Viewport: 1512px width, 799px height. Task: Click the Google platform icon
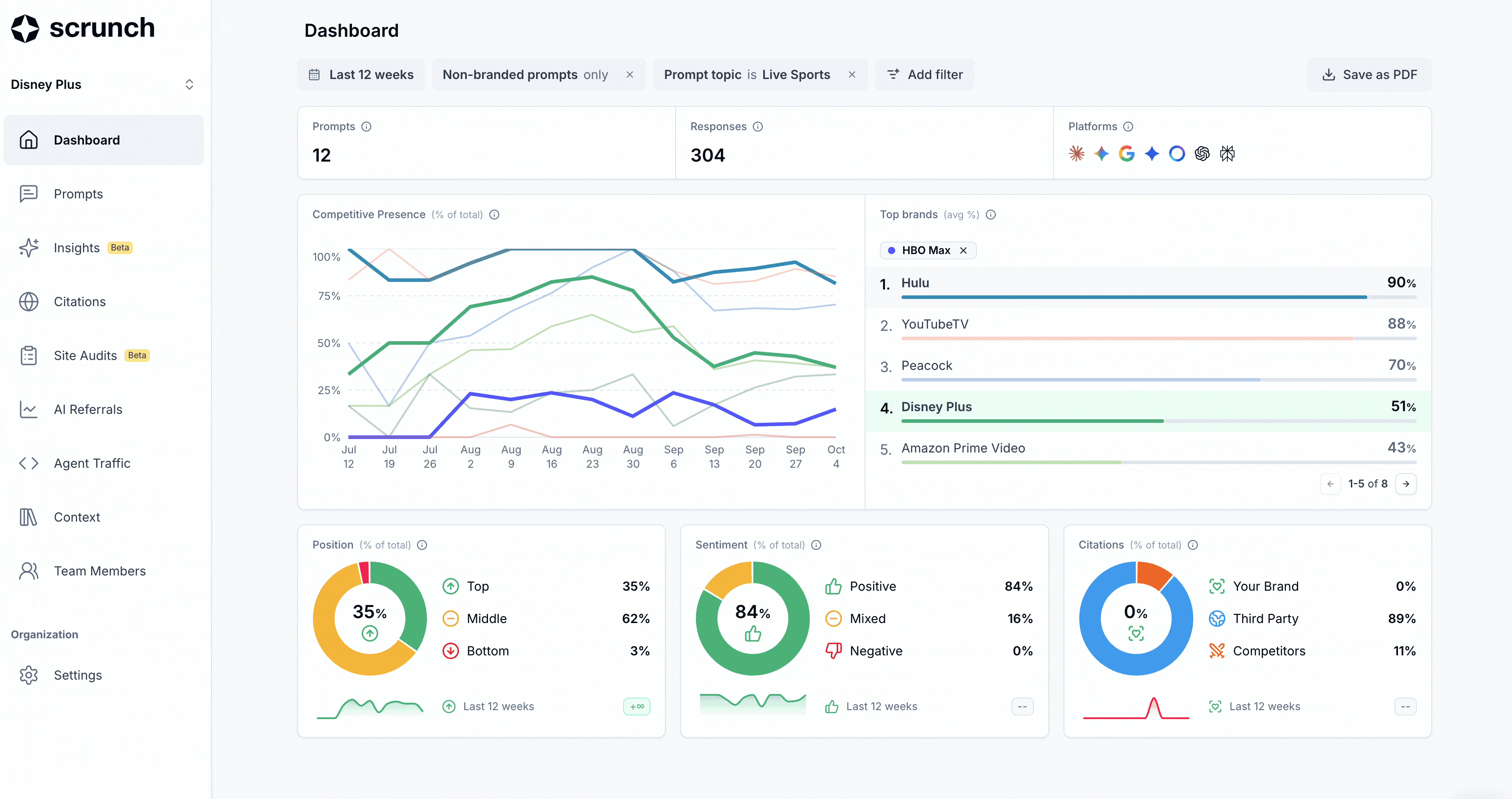coord(1126,154)
